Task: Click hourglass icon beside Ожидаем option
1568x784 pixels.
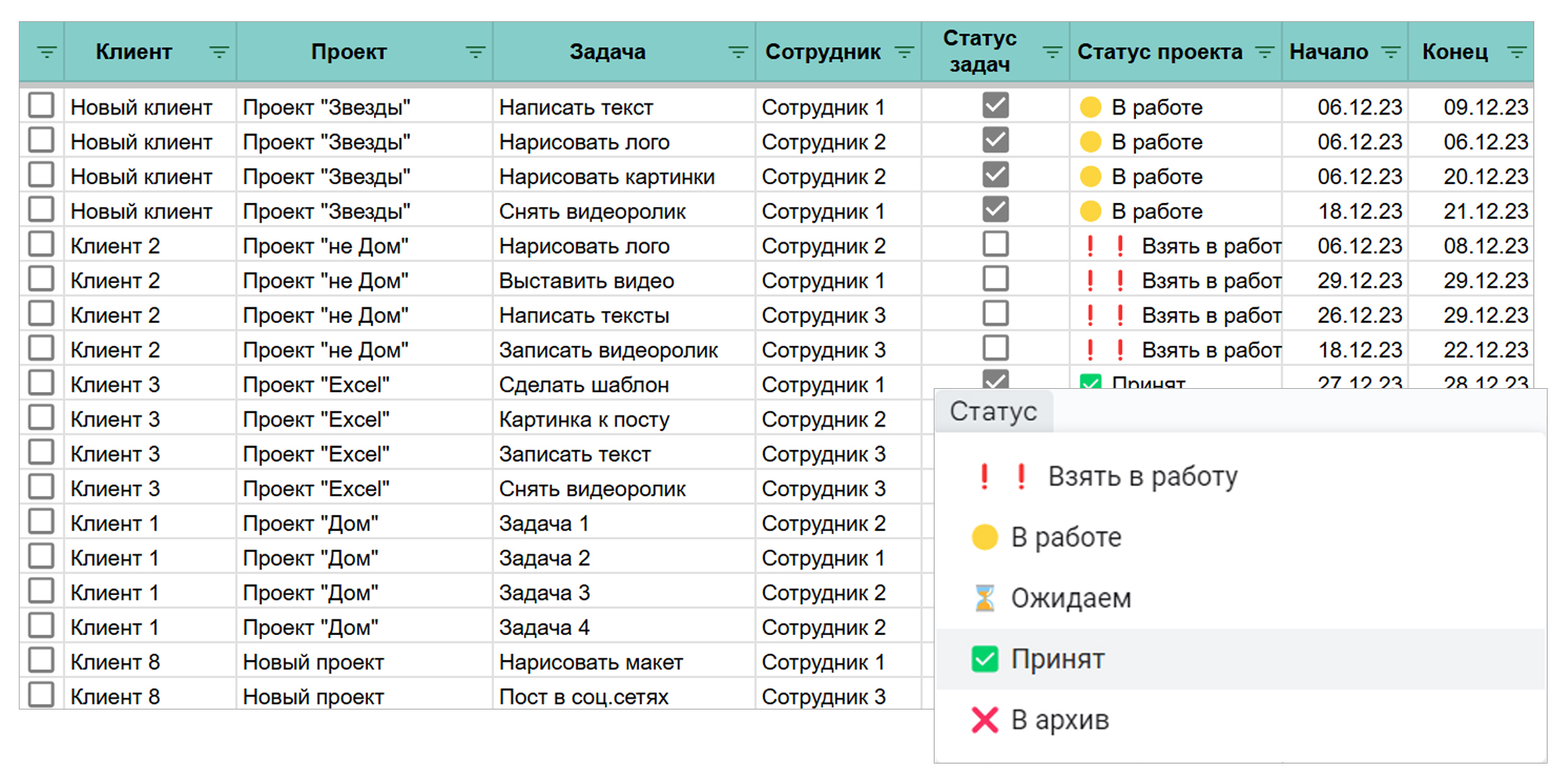Action: (x=985, y=598)
